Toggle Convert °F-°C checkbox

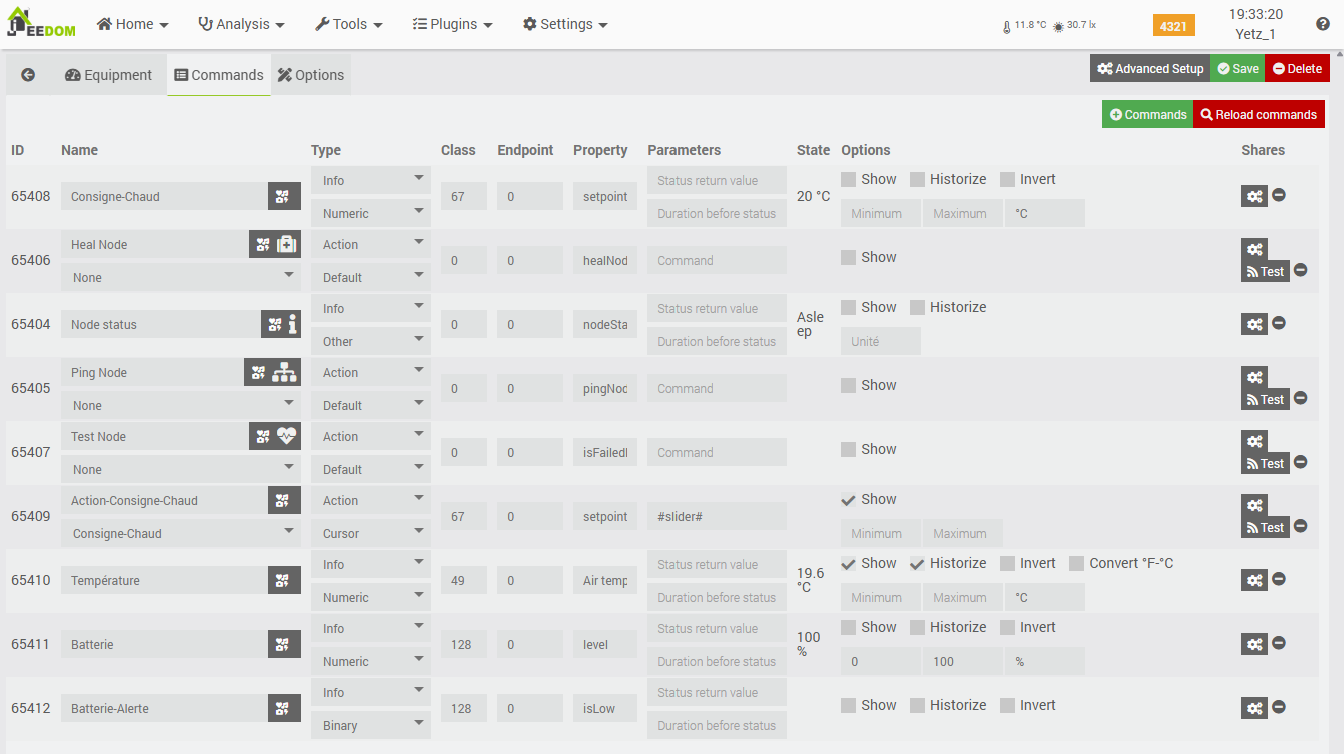[x=1076, y=564]
